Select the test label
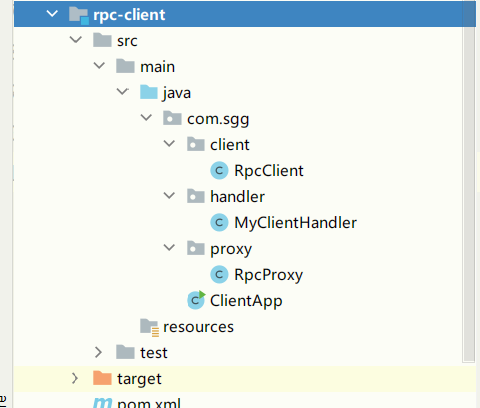 pos(154,353)
